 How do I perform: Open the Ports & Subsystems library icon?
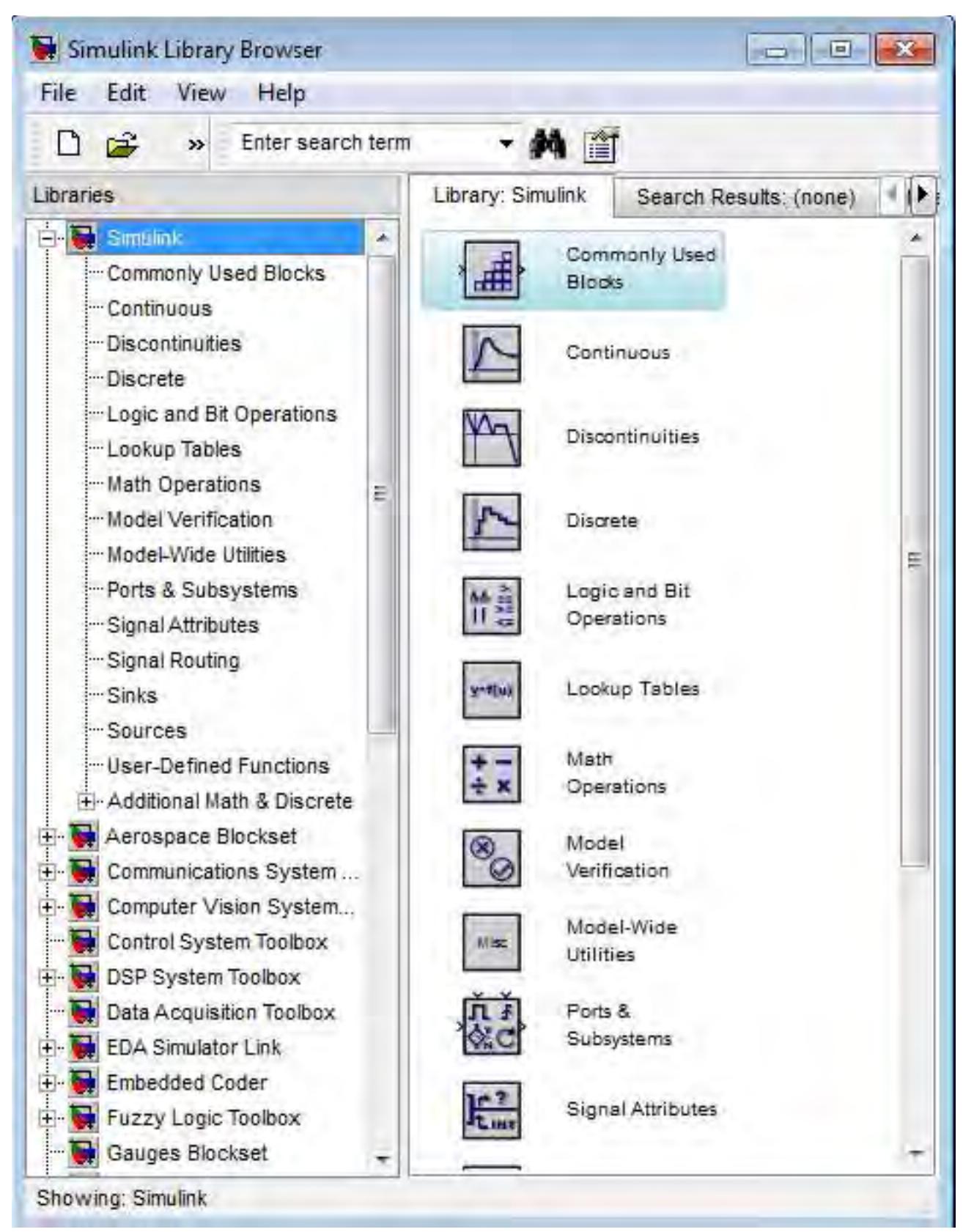tap(492, 1026)
